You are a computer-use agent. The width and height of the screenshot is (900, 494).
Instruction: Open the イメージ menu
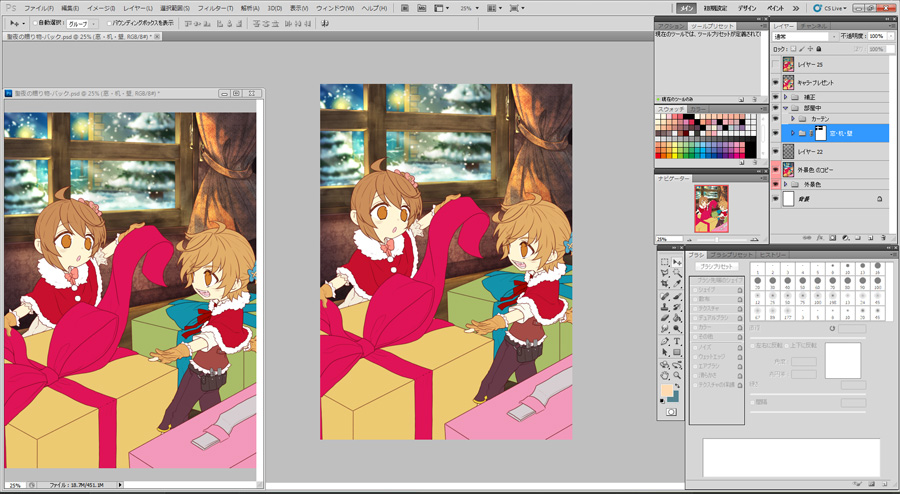coord(101,9)
